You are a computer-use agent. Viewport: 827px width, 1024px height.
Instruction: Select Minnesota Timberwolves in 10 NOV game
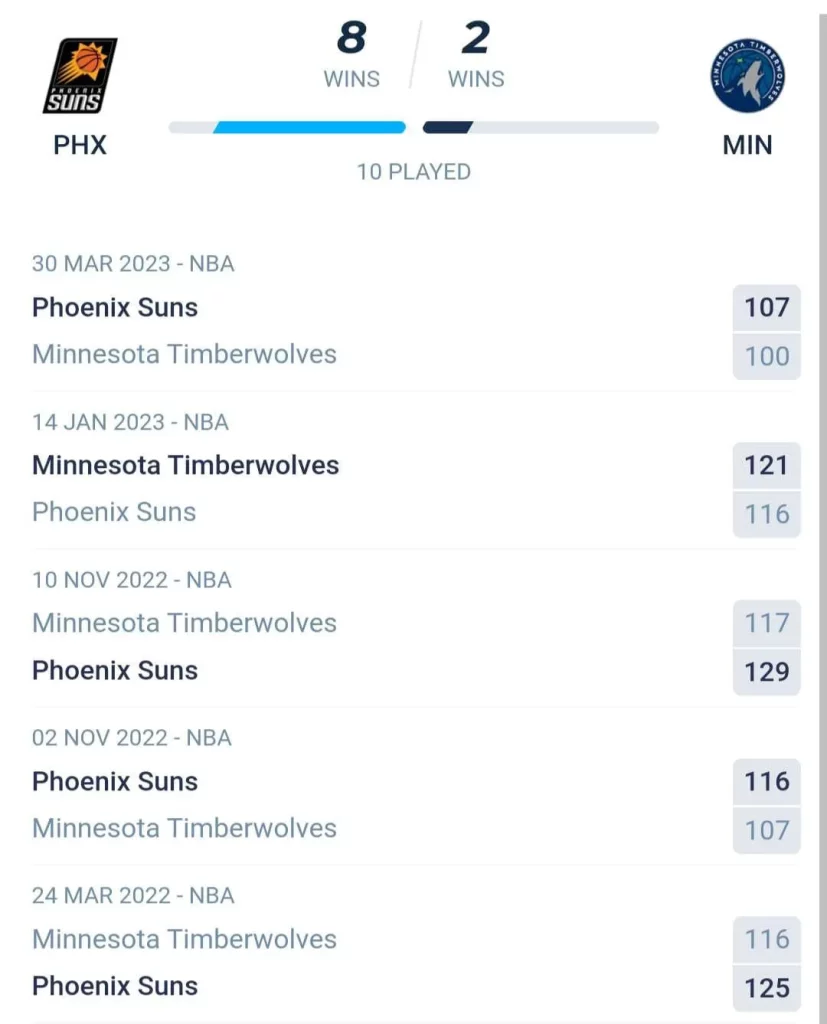185,623
